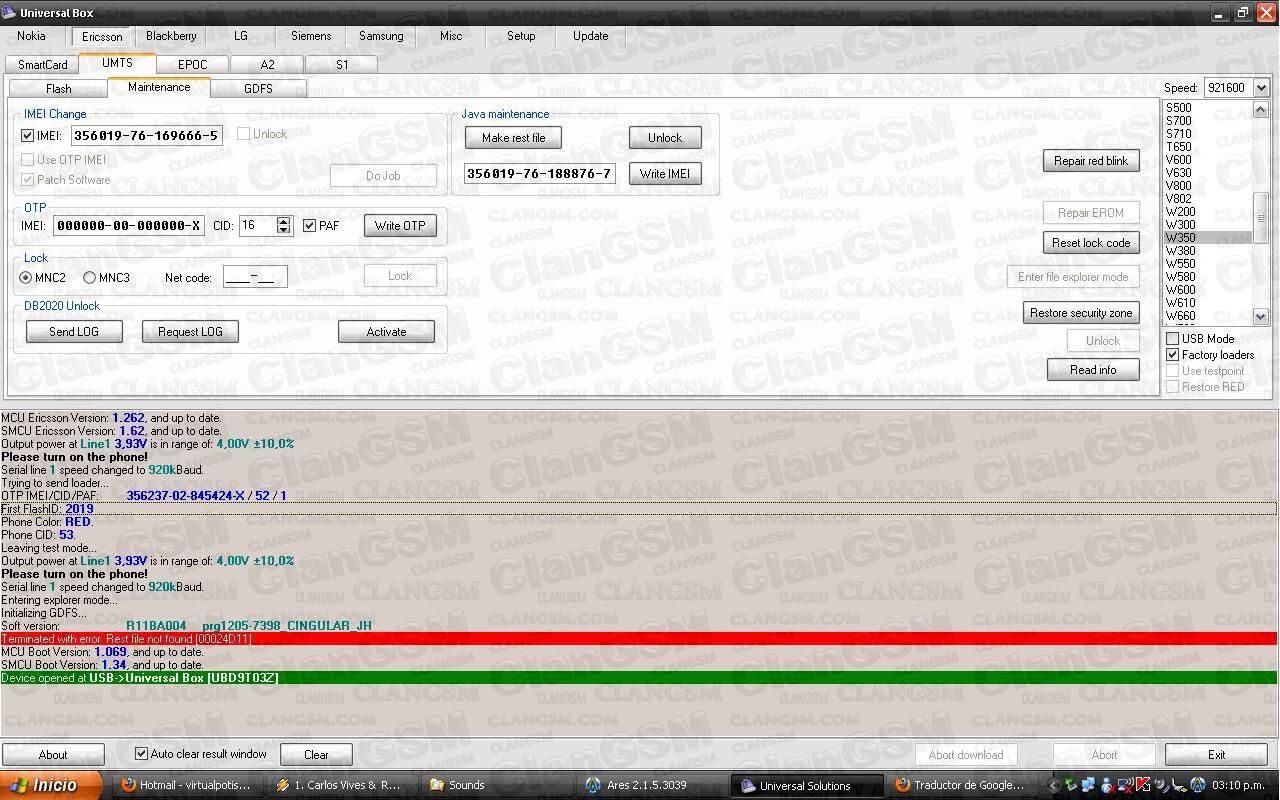Toggle Factory loaders checkbox
Screen dimensions: 1280x800
point(1173,355)
